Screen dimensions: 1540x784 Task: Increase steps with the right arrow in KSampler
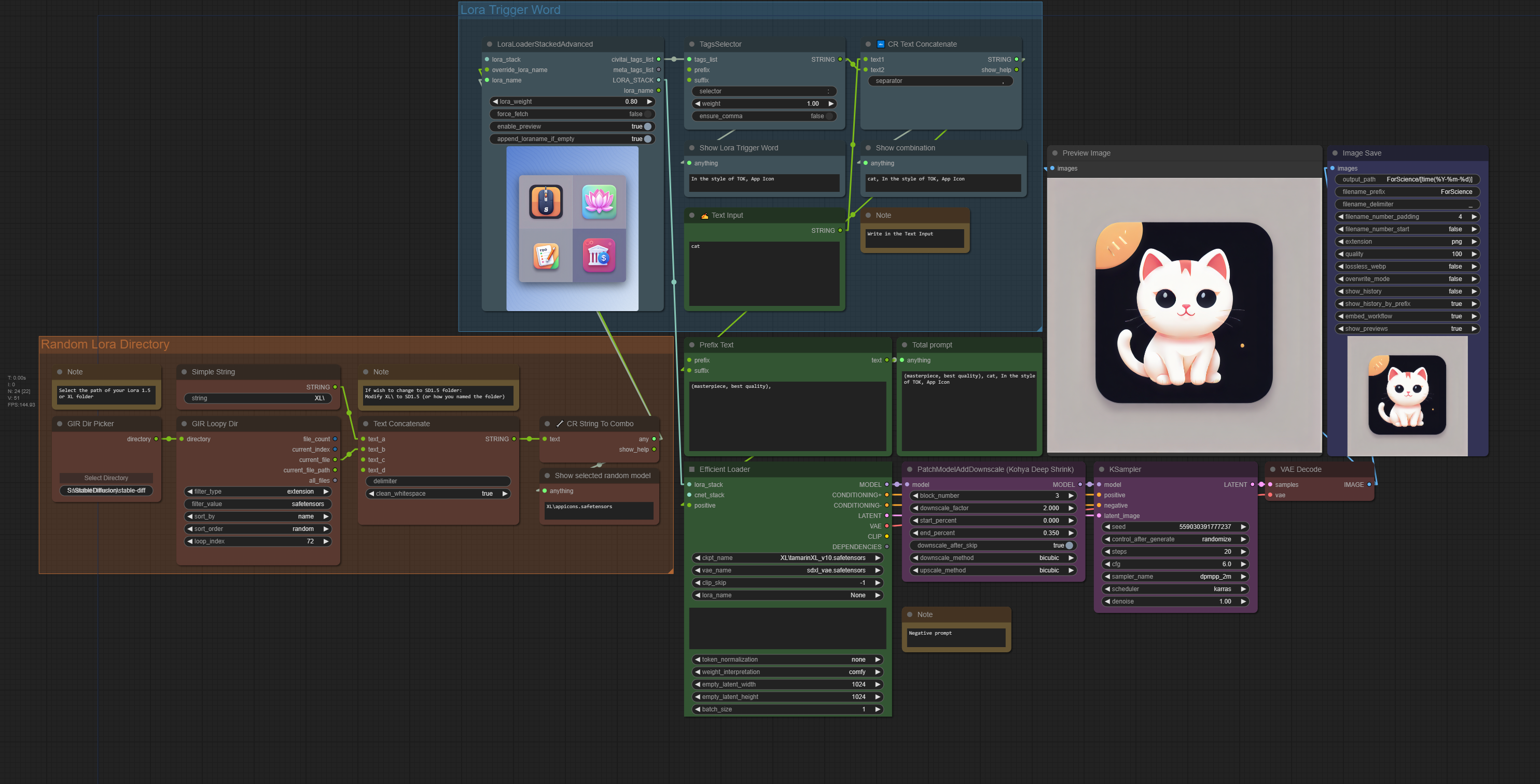1243,552
